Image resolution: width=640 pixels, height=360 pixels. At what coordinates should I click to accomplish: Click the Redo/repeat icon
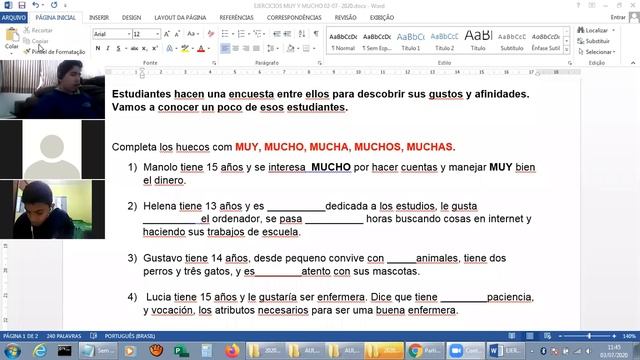(54, 5)
